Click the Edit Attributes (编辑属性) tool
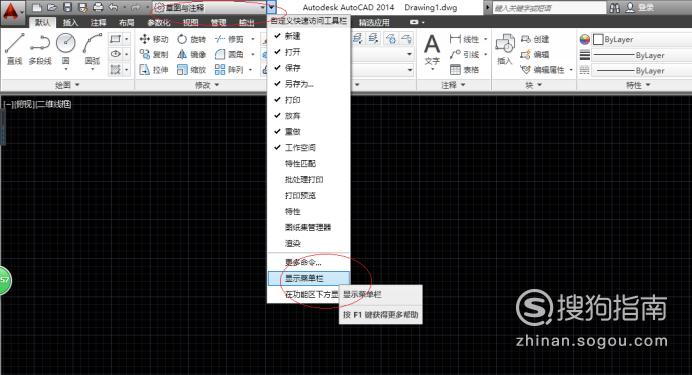Image resolution: width=692 pixels, height=375 pixels. point(542,70)
